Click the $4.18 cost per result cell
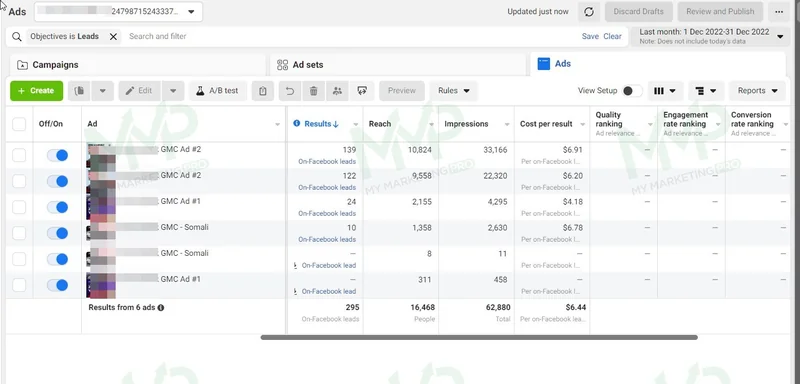Image resolution: width=800 pixels, height=384 pixels. [x=572, y=201]
